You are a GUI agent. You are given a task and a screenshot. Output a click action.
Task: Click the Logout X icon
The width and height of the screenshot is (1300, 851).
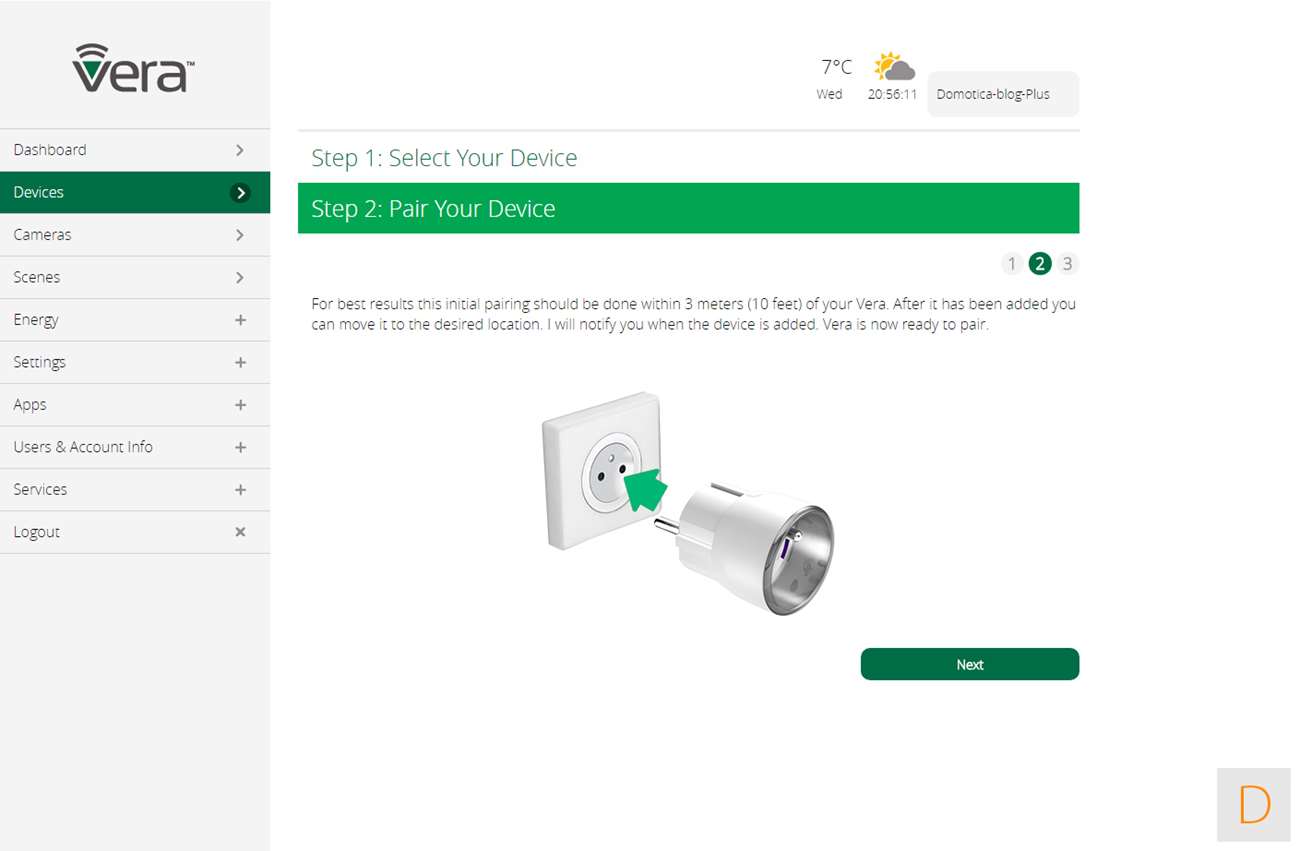click(240, 532)
